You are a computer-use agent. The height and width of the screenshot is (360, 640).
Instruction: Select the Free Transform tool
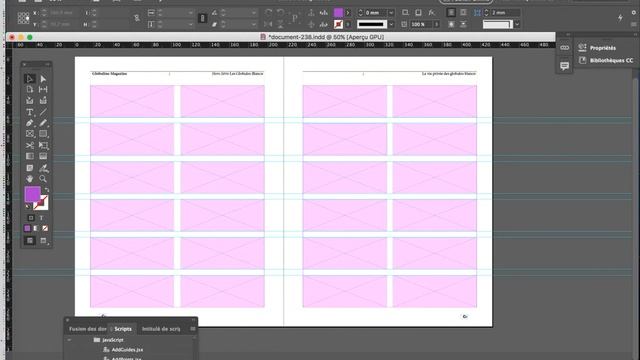[43, 145]
